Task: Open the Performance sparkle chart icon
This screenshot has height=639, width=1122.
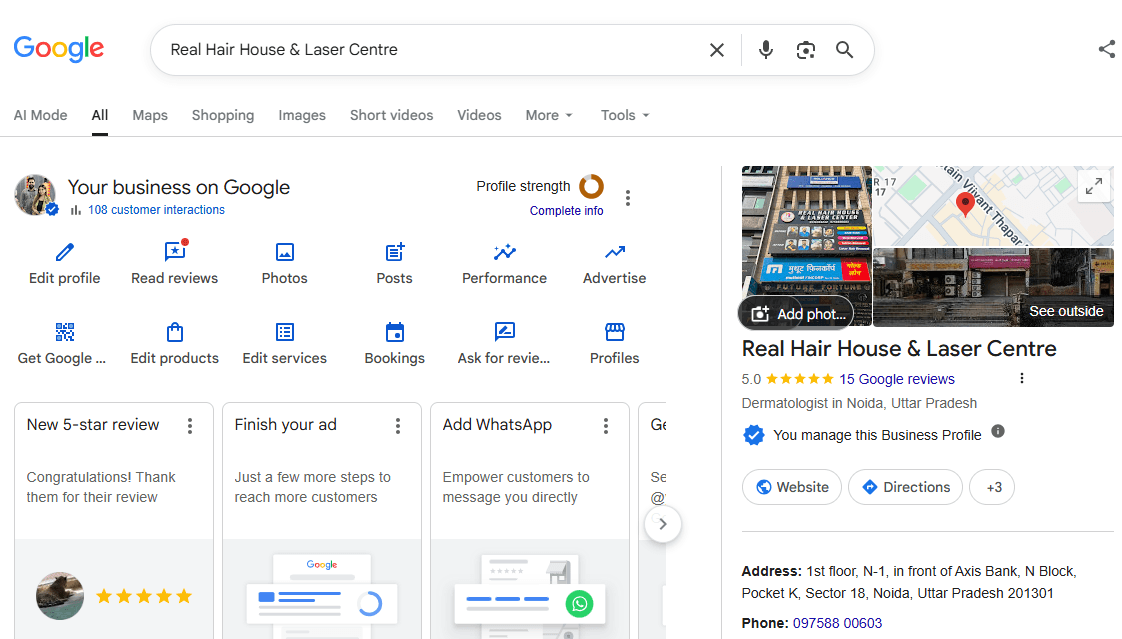Action: pos(504,252)
